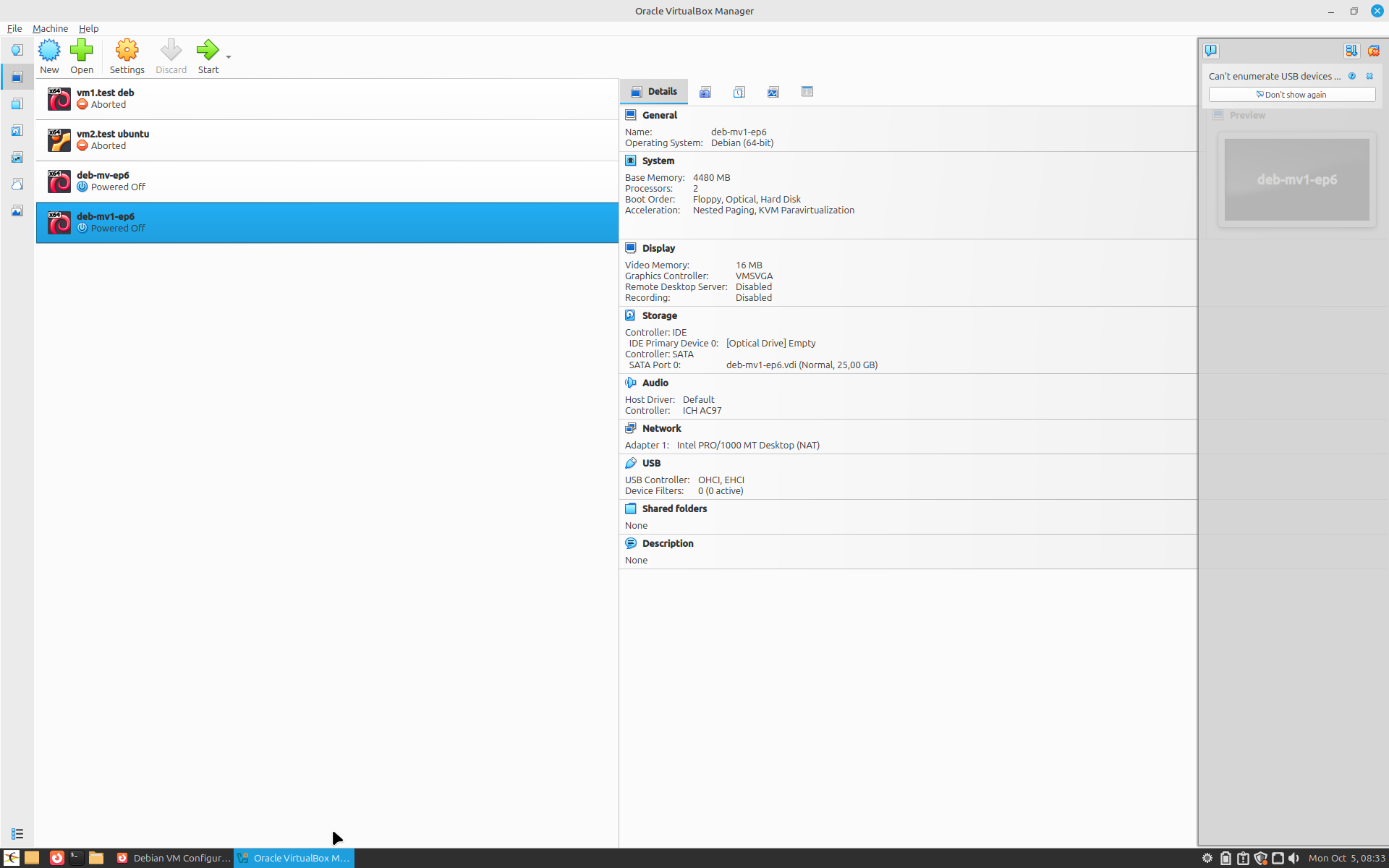This screenshot has height=868, width=1389.
Task: Open help for the USB enumerate notification
Action: (x=1352, y=76)
